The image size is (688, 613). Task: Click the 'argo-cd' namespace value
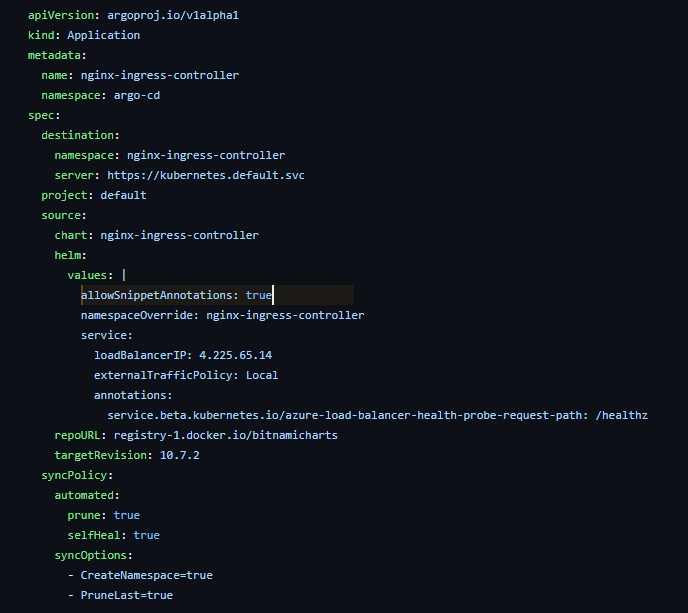click(137, 95)
